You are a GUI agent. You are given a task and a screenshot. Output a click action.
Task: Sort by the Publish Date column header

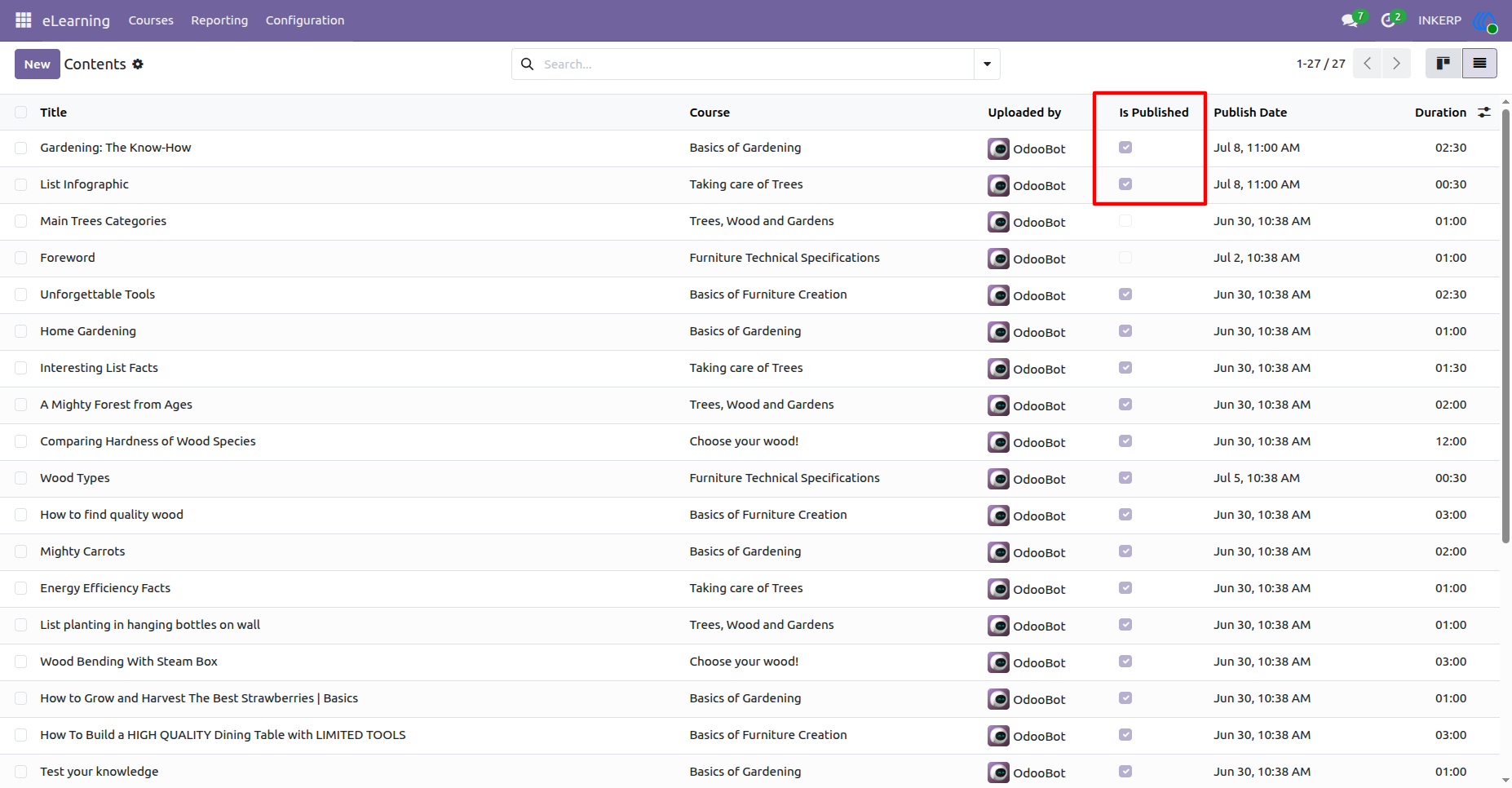(x=1250, y=113)
